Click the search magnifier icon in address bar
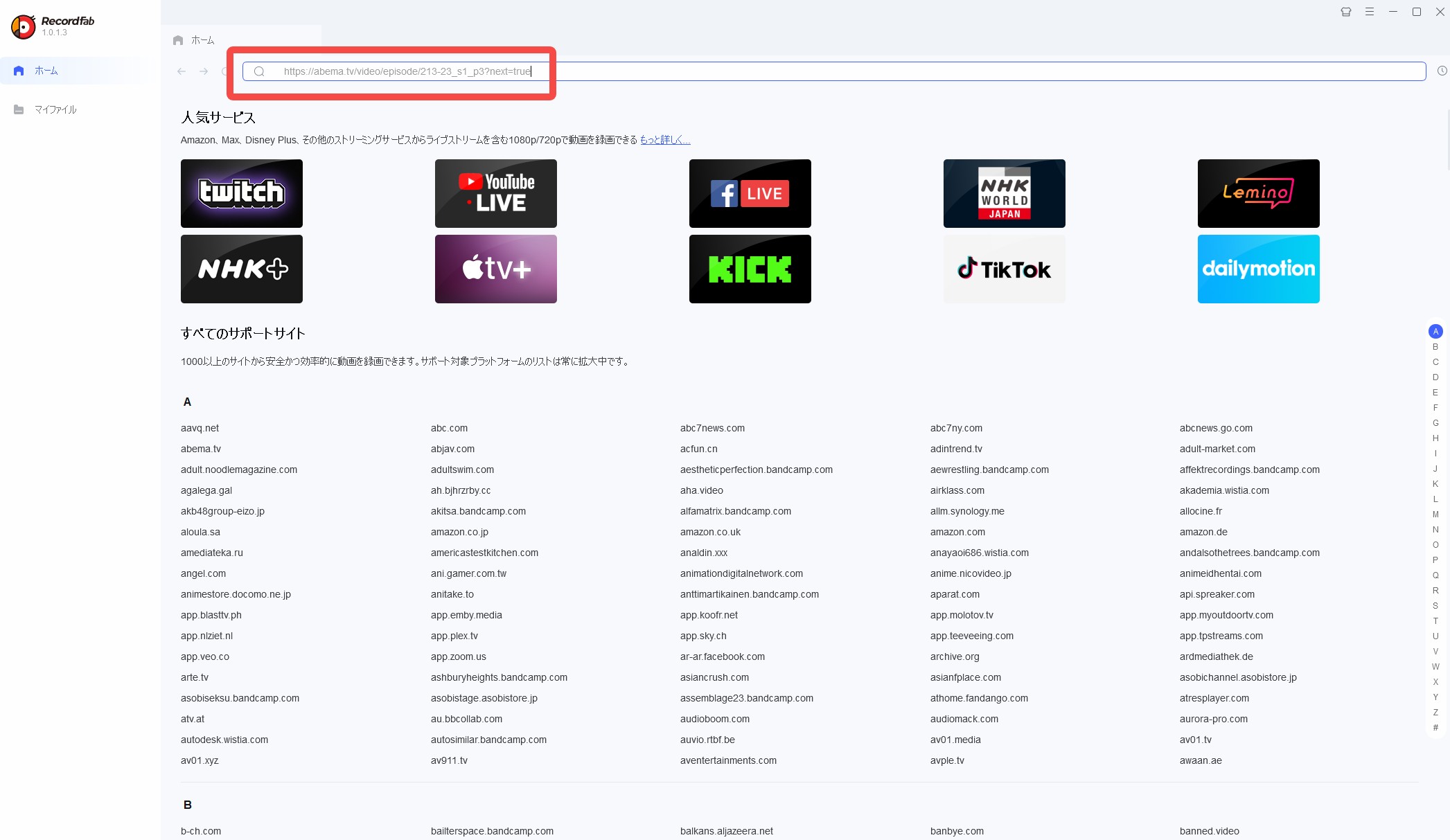The image size is (1450, 840). pyautogui.click(x=259, y=71)
